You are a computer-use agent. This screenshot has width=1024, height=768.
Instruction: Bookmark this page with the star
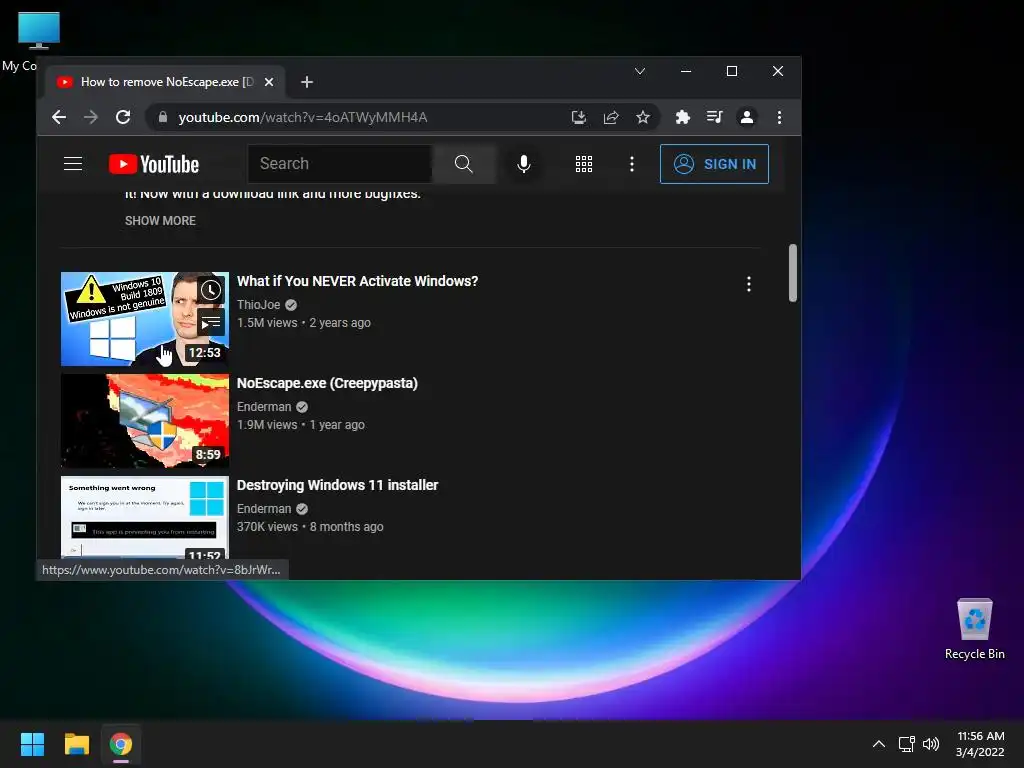tap(643, 117)
